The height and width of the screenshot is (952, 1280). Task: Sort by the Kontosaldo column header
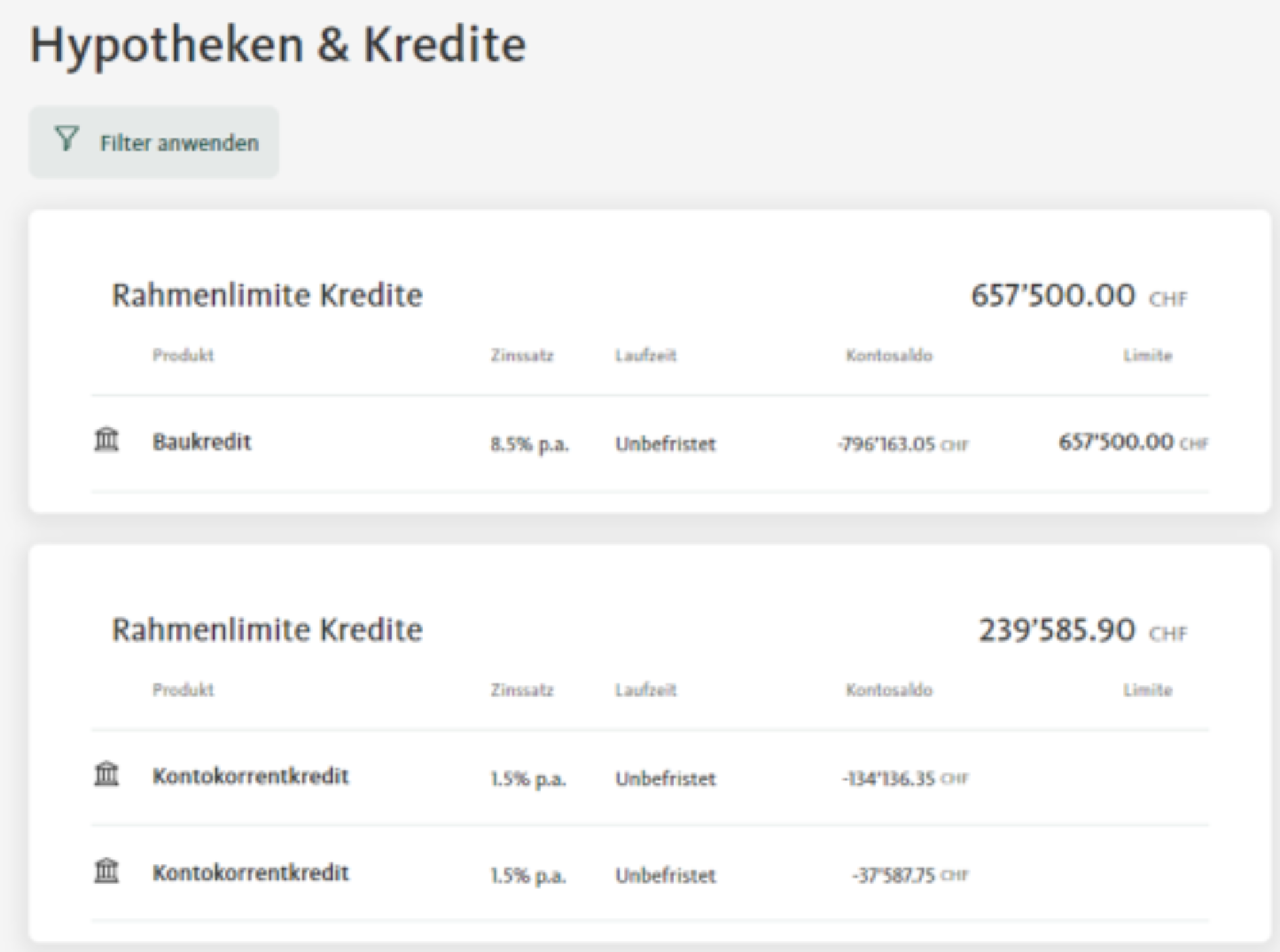pos(889,356)
